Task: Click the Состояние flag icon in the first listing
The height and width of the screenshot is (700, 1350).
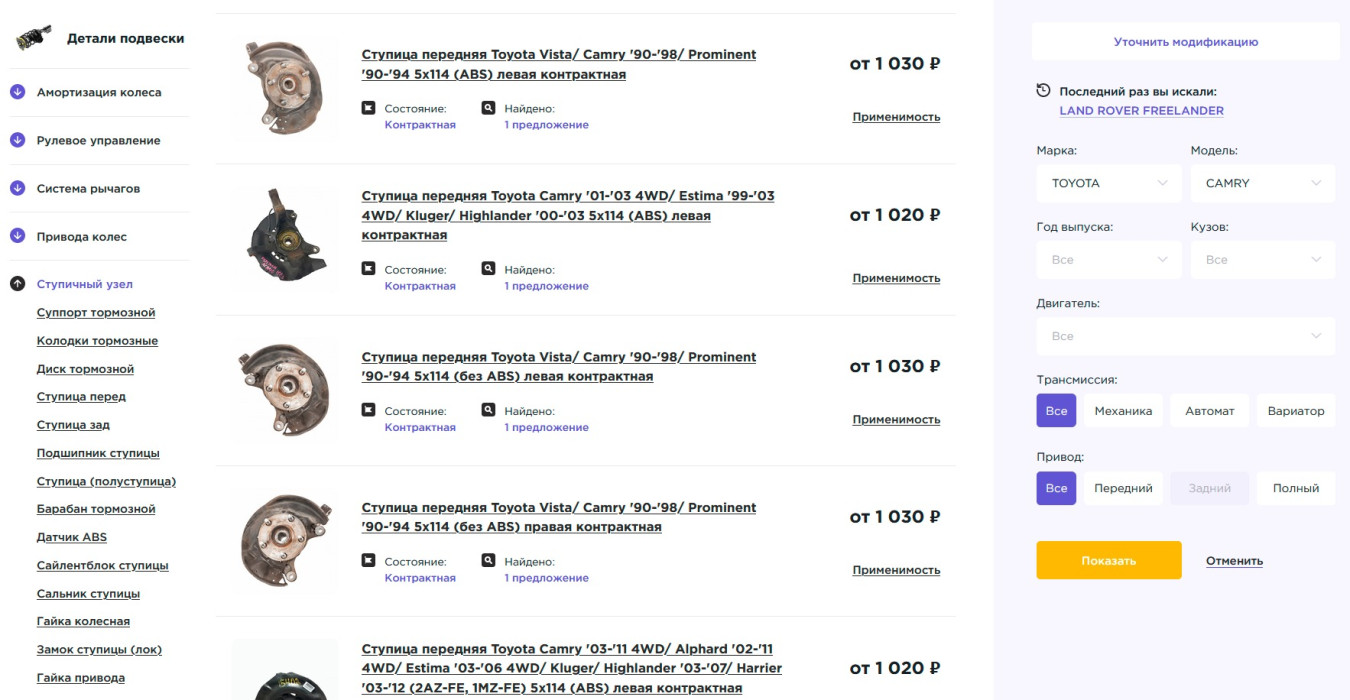Action: point(368,107)
